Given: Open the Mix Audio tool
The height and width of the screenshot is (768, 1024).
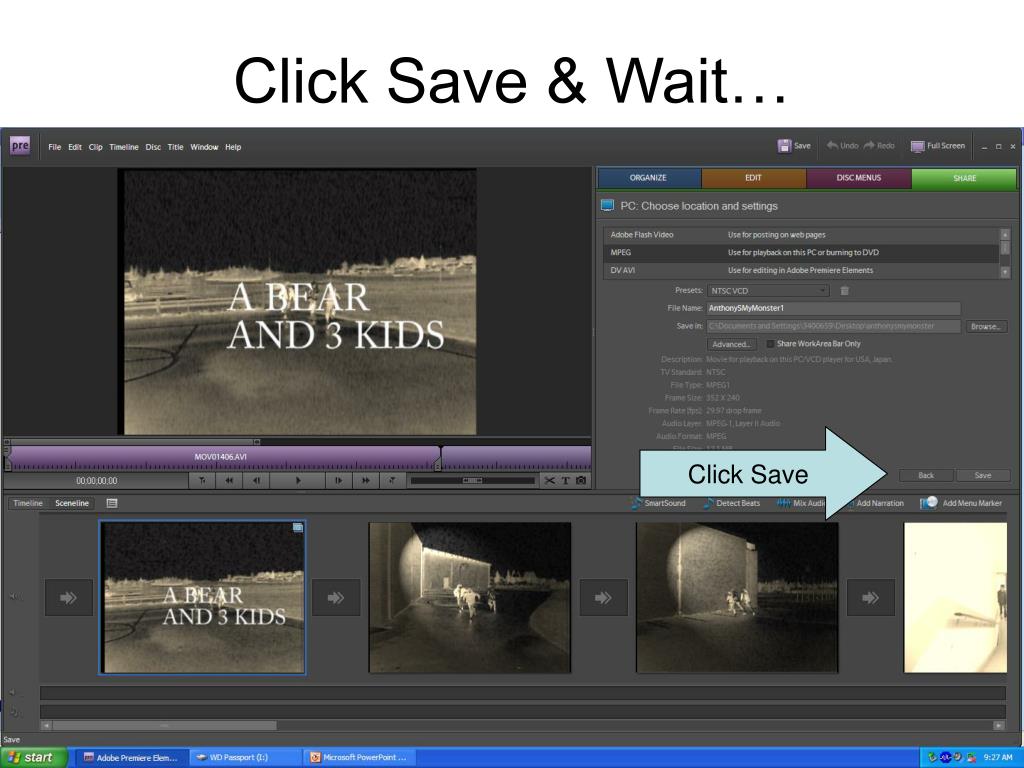Looking at the screenshot, I should 801,503.
